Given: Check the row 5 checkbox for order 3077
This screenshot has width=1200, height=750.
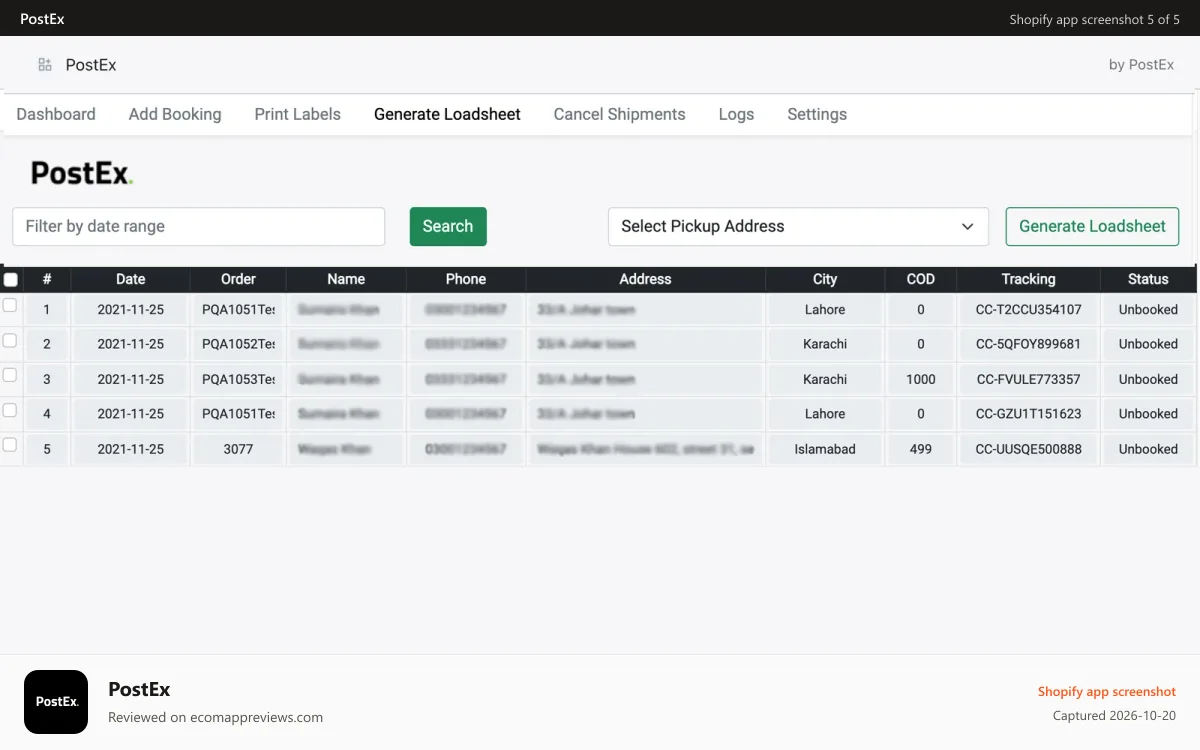Looking at the screenshot, I should pyautogui.click(x=10, y=445).
